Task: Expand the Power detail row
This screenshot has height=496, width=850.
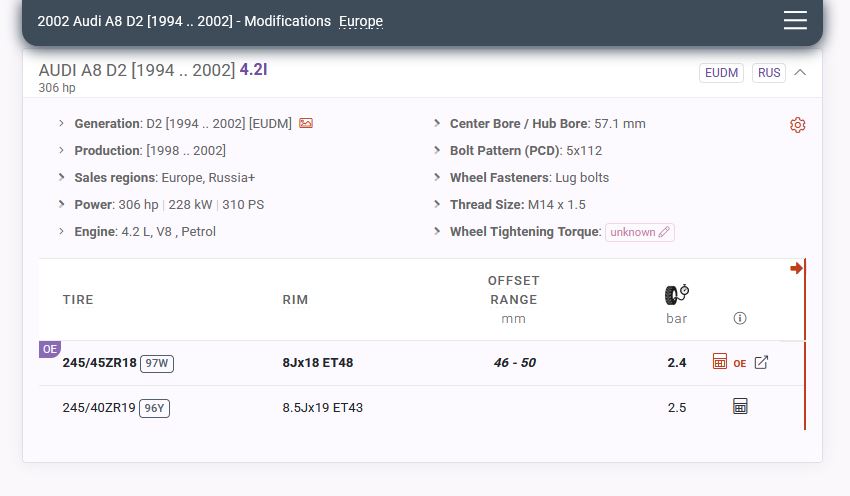Action: 61,204
